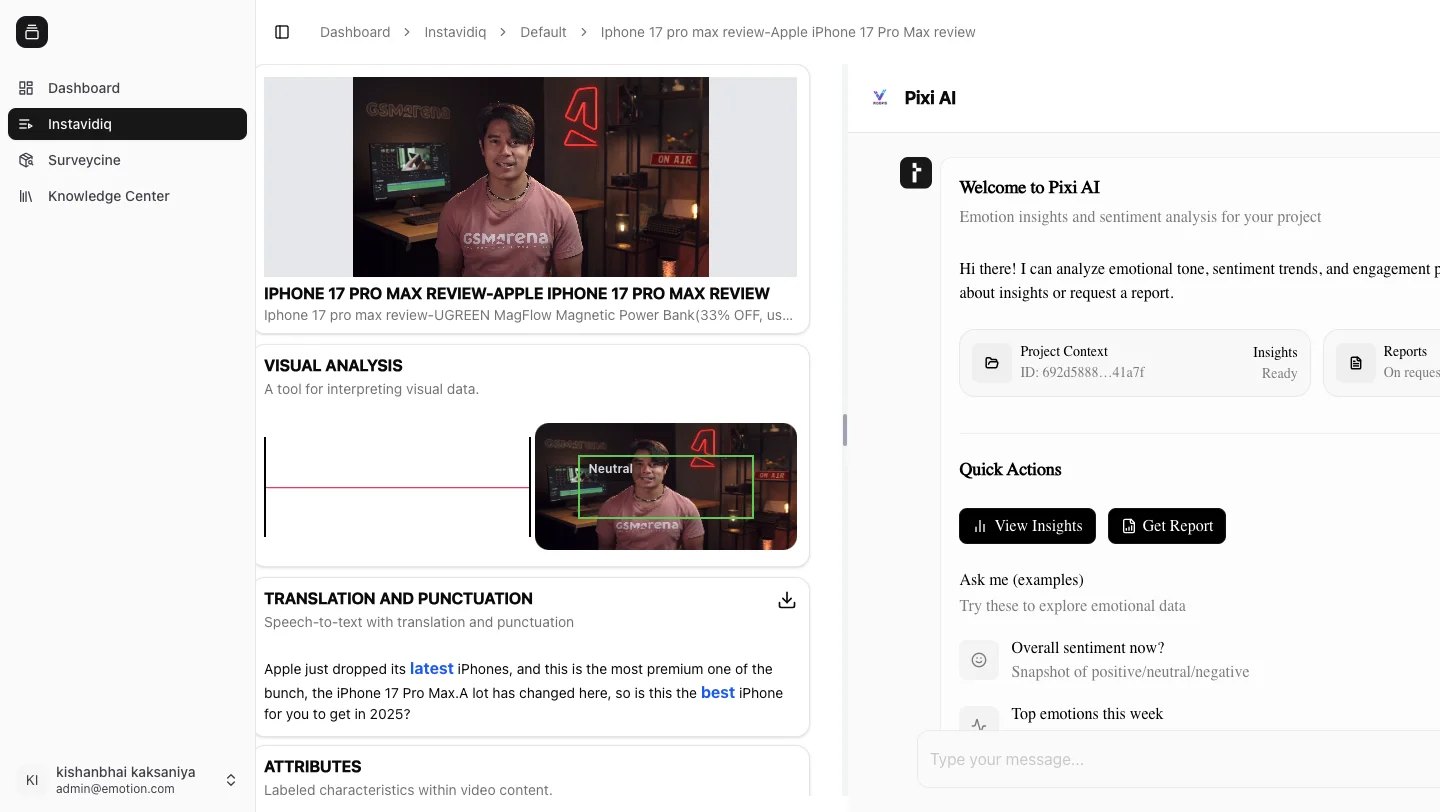Select Surveycine in the sidebar

pos(84,160)
